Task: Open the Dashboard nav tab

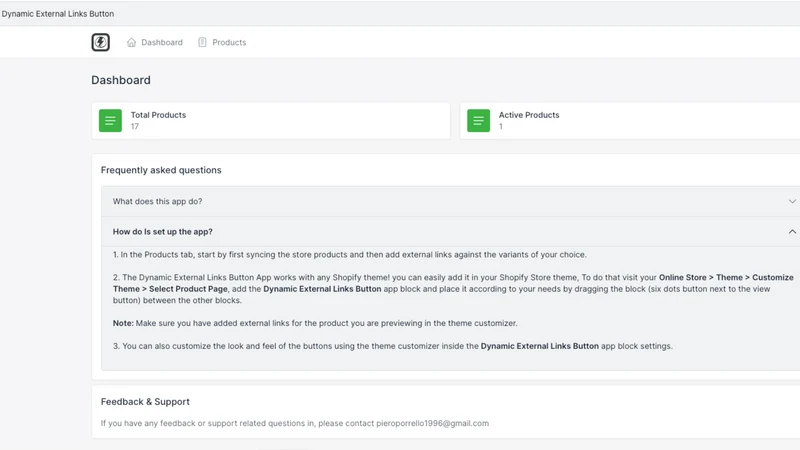Action: click(x=155, y=42)
